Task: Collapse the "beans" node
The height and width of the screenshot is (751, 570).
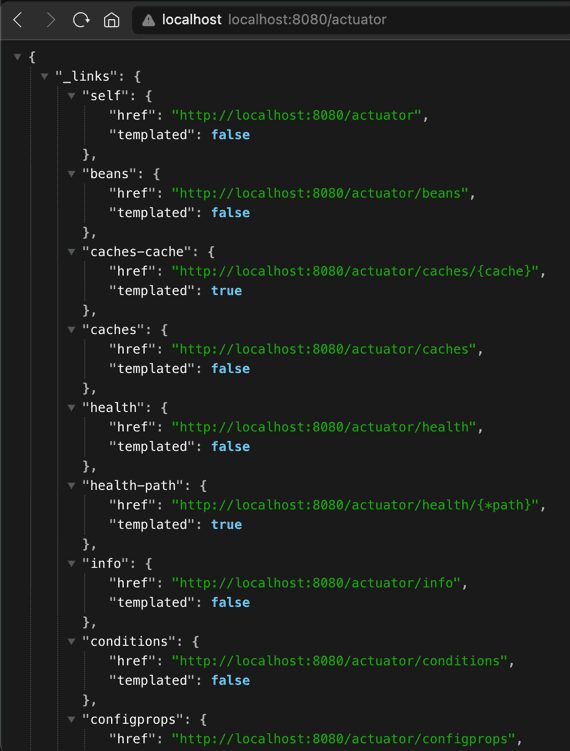Action: (x=71, y=174)
